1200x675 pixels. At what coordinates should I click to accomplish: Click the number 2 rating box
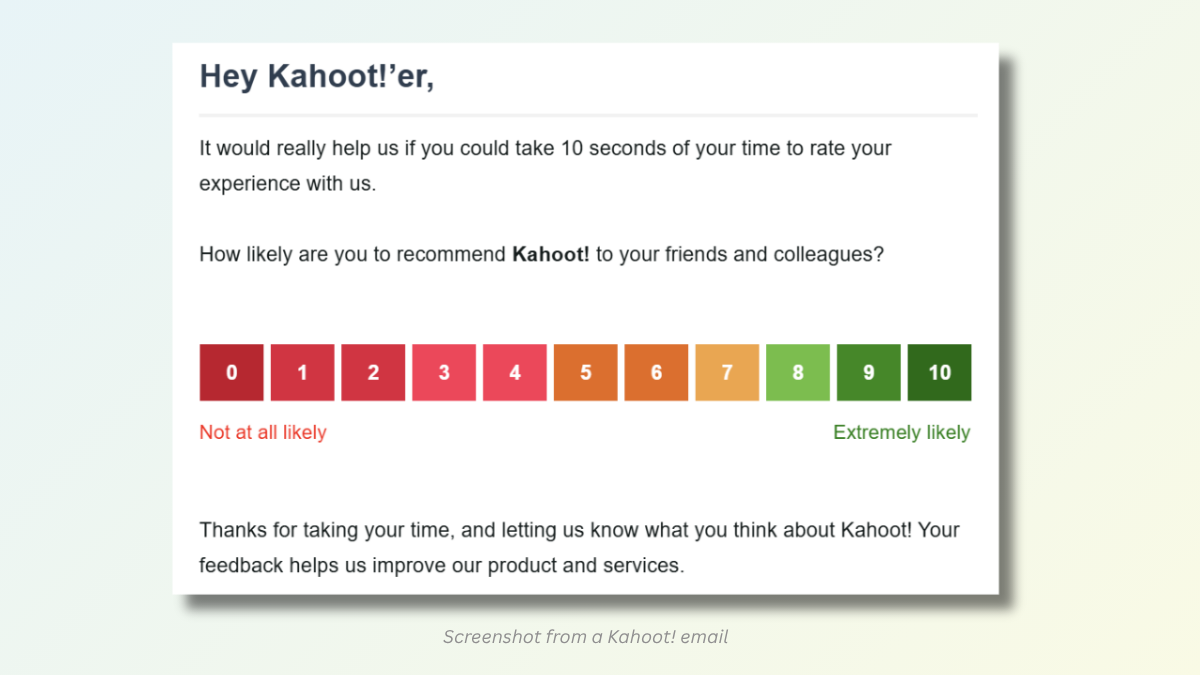tap(373, 373)
